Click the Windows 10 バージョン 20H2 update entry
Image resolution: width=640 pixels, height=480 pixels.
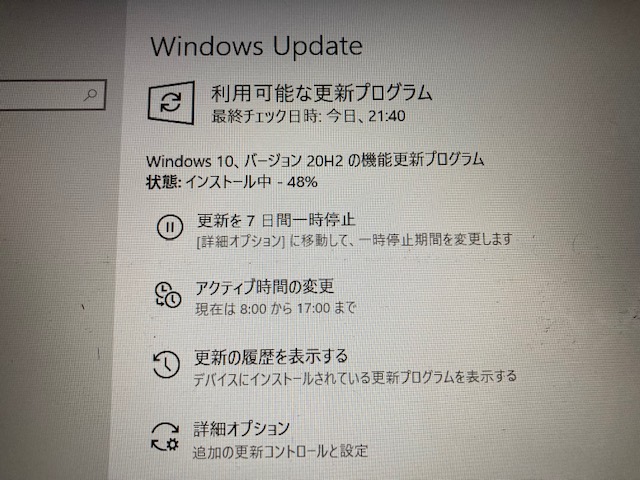[315, 160]
